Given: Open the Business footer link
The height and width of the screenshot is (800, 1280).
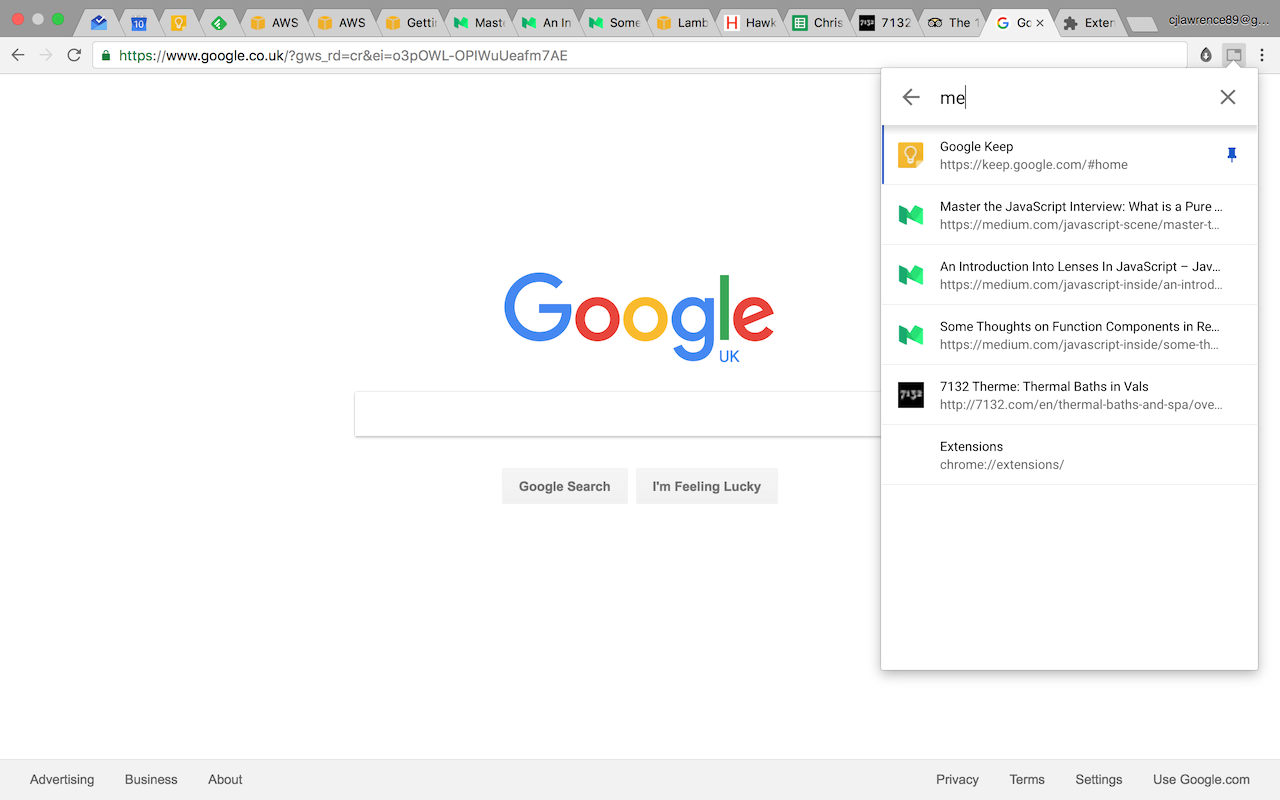Looking at the screenshot, I should (x=151, y=779).
